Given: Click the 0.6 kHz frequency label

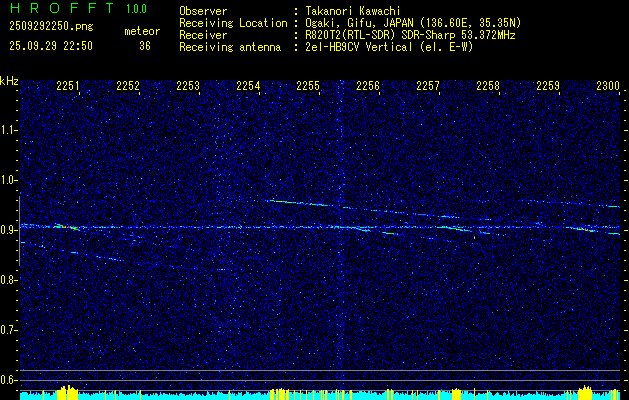Looking at the screenshot, I should pos(8,380).
